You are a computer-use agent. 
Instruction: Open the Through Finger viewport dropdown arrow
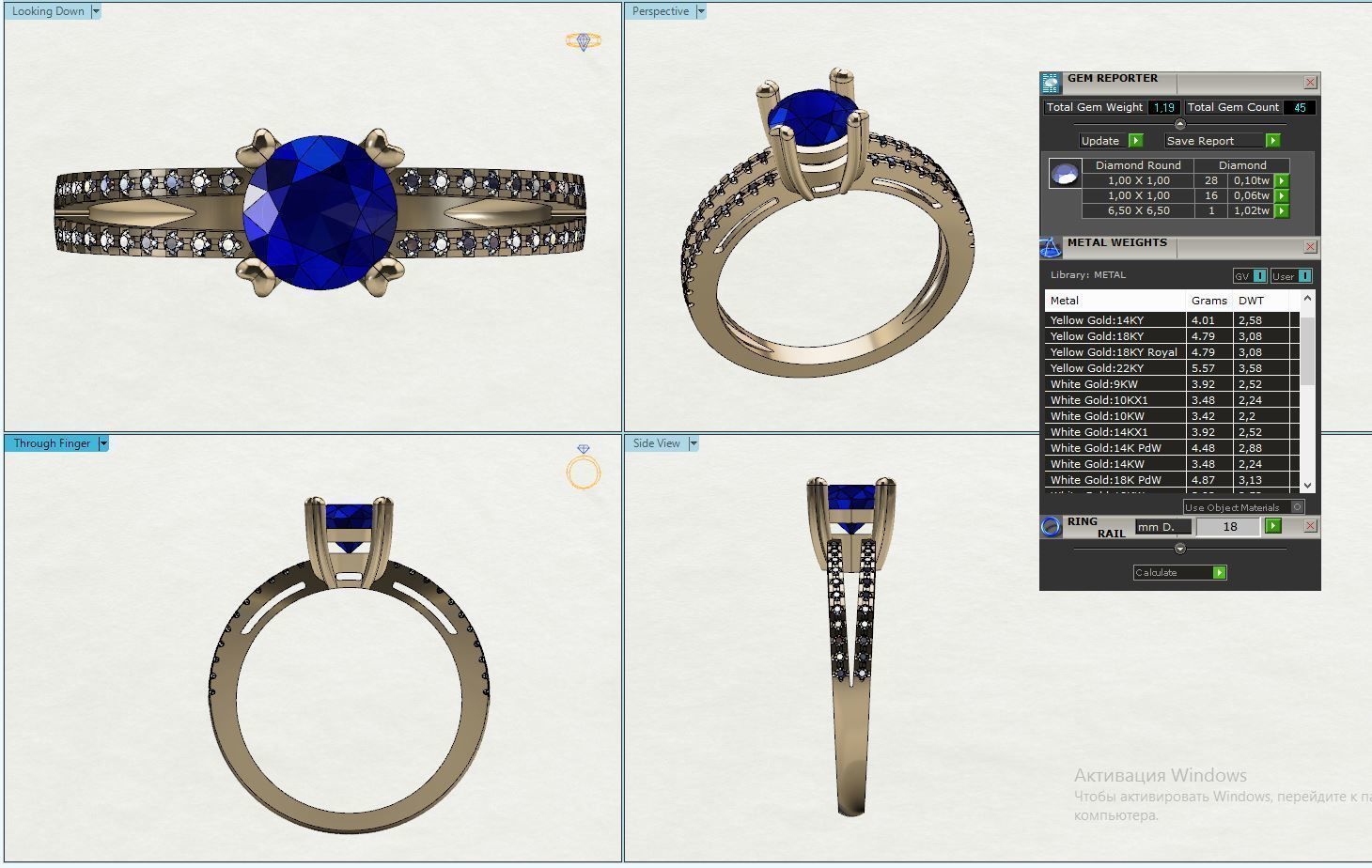103,443
